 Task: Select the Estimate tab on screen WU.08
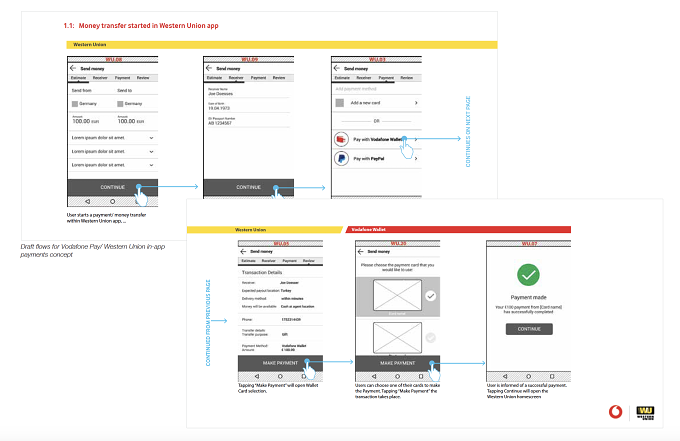[78, 78]
